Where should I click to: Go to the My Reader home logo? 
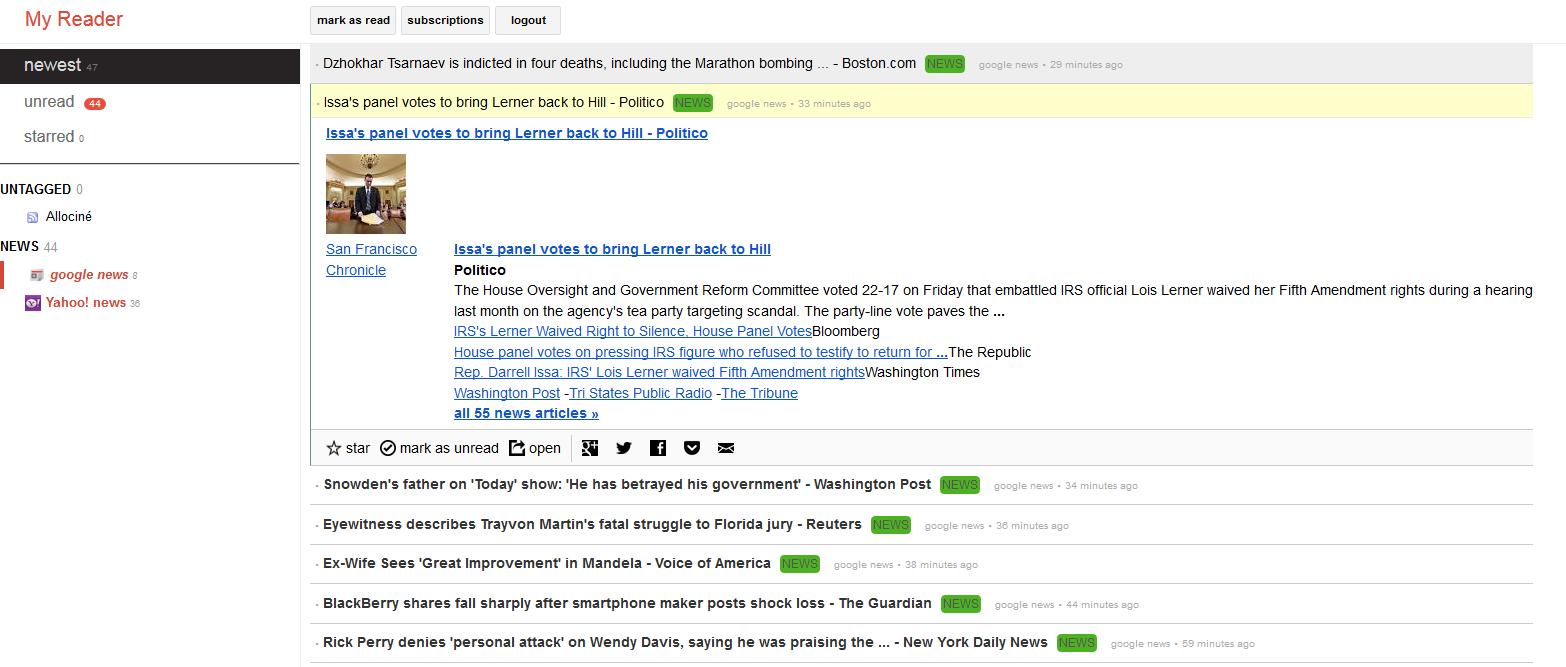[x=74, y=19]
